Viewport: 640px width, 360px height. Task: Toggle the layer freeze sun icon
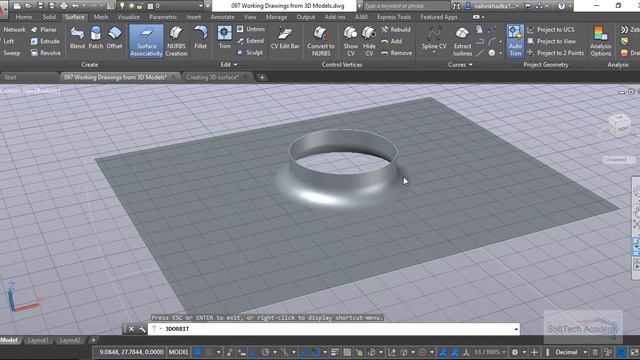(131, 6)
